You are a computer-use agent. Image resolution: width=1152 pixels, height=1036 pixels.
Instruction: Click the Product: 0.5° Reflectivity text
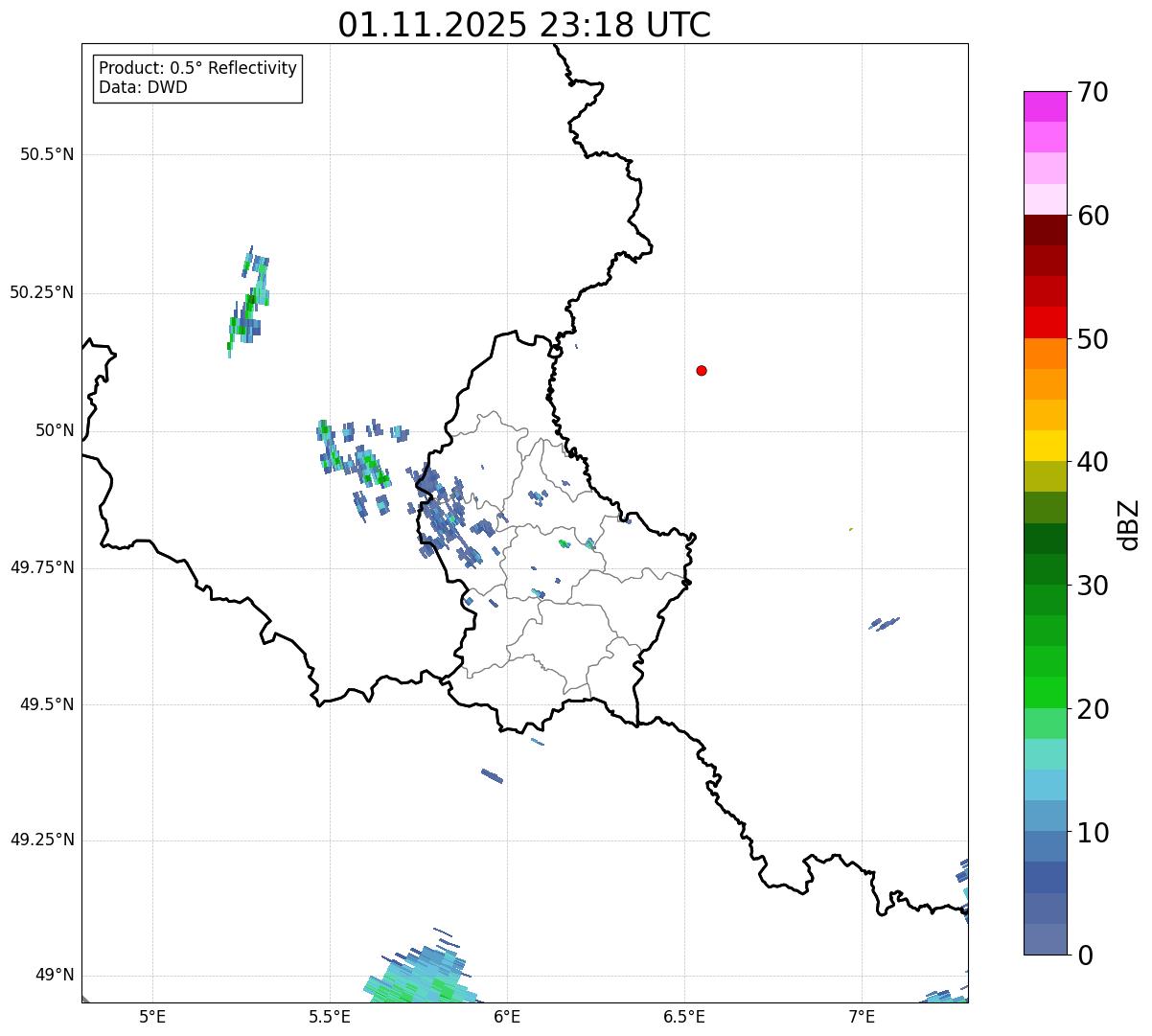197,69
